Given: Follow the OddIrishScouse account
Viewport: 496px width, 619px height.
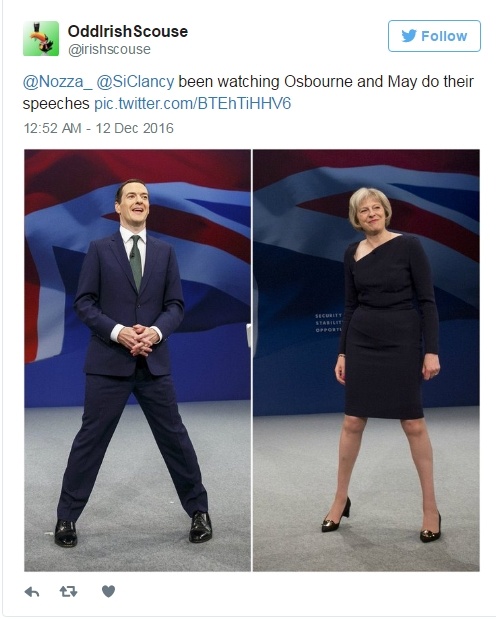Looking at the screenshot, I should click(434, 36).
